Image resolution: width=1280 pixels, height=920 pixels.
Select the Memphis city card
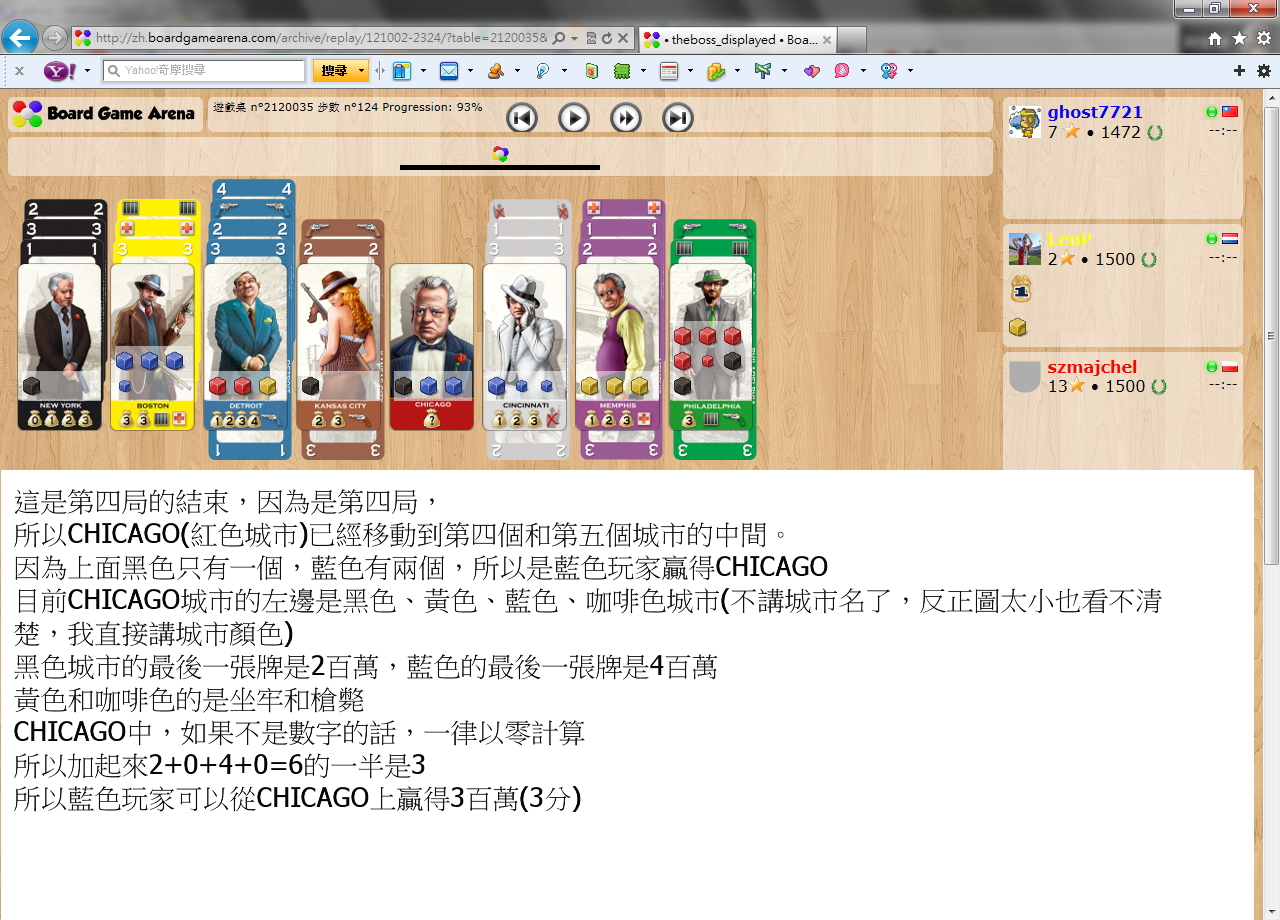(618, 346)
